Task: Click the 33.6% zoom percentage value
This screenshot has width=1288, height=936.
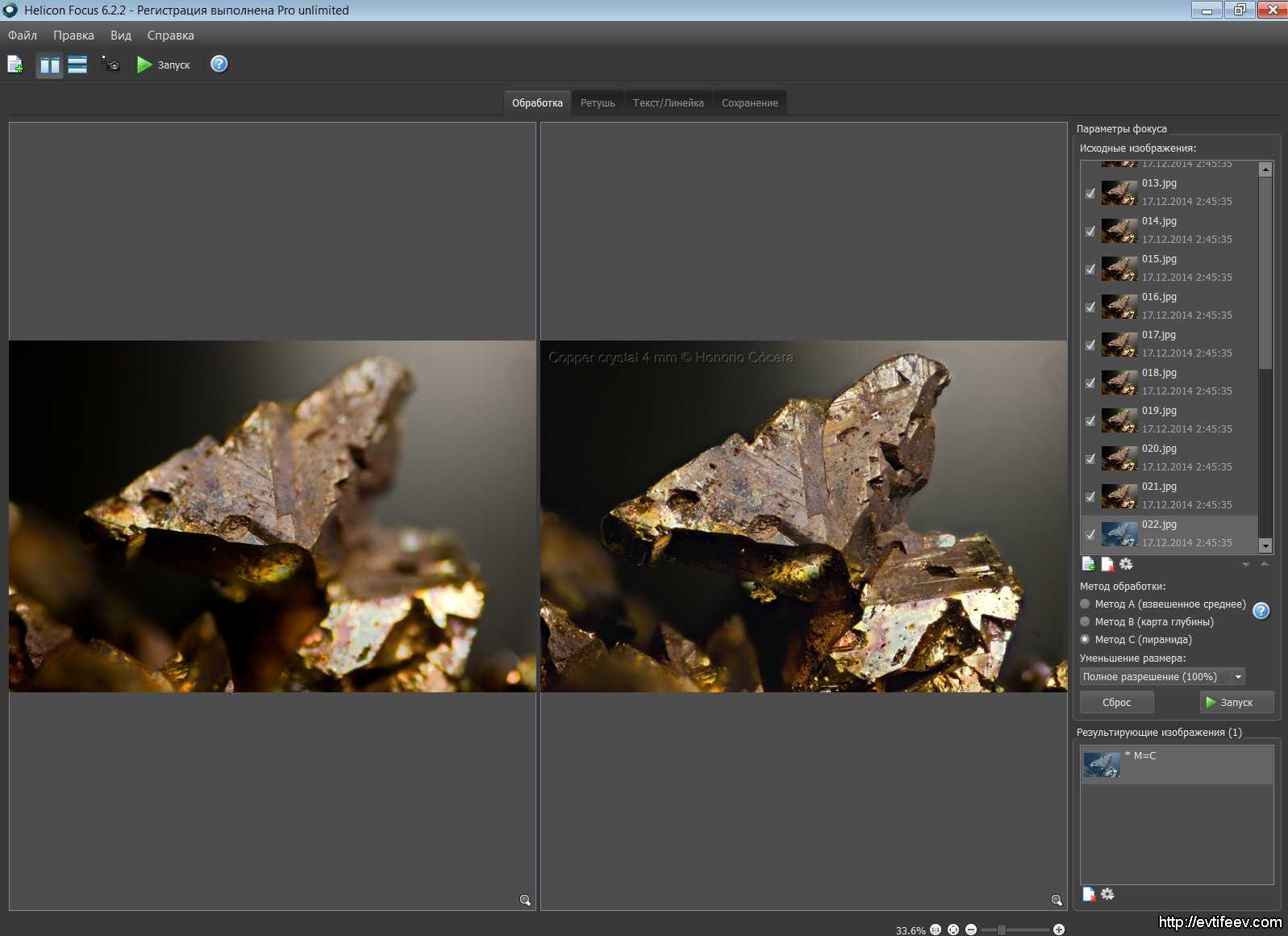Action: coord(911,930)
